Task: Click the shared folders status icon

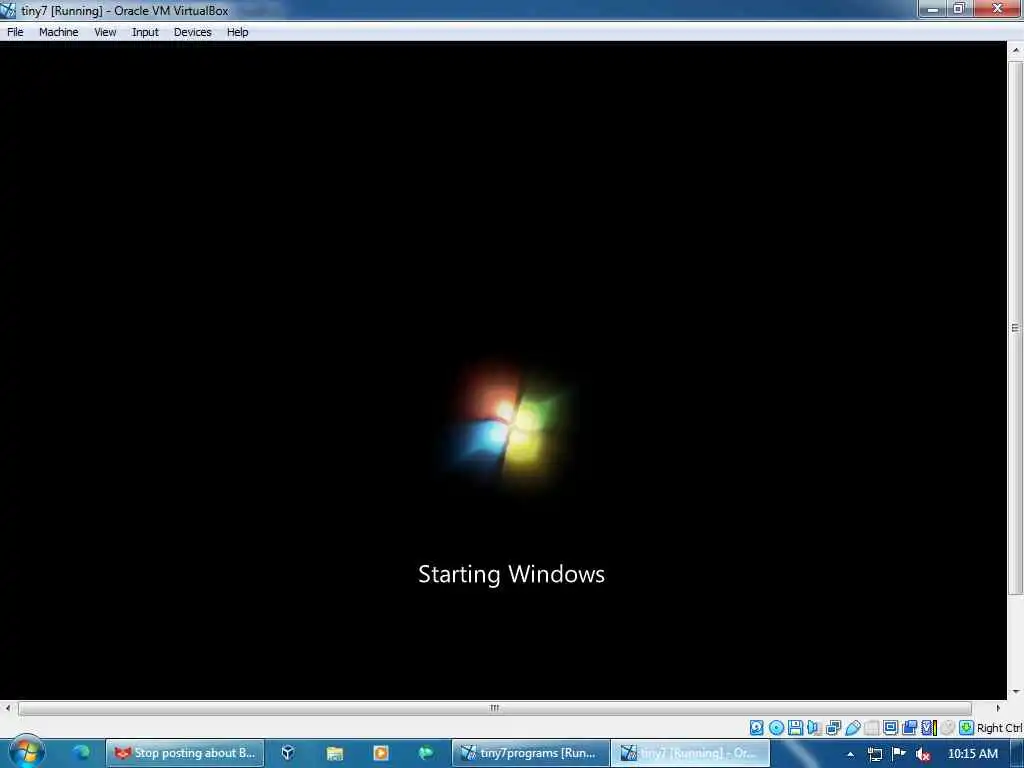Action: tap(871, 728)
